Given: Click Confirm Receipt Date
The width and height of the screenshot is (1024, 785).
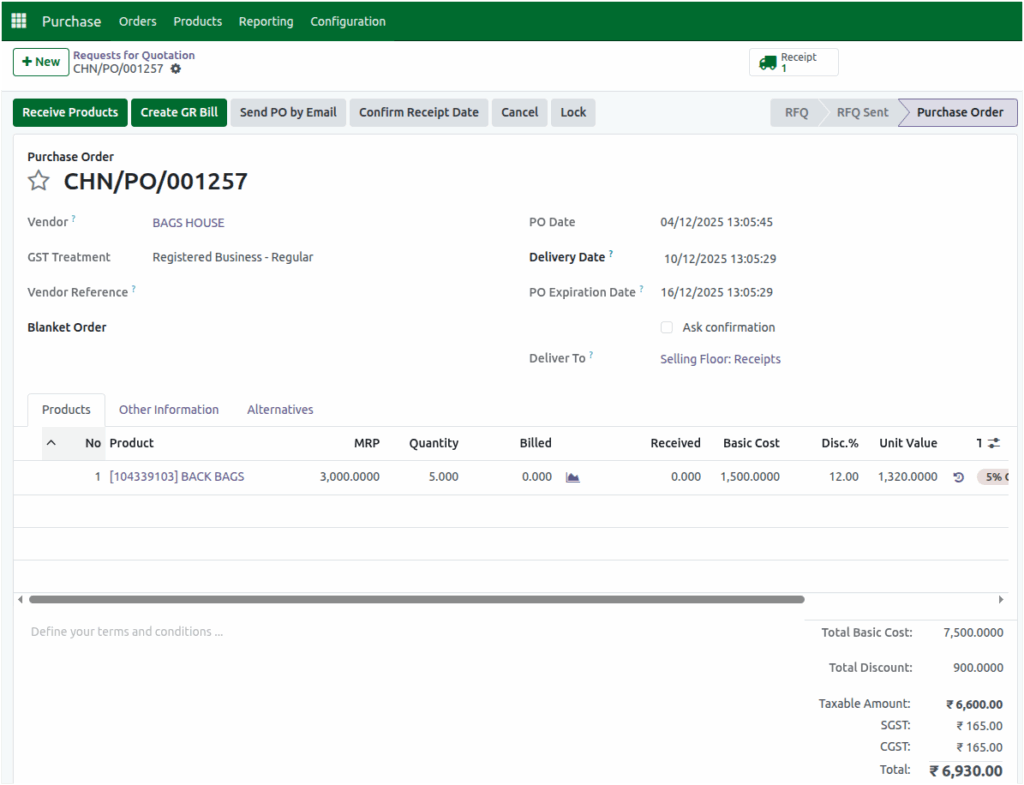Looking at the screenshot, I should 418,112.
